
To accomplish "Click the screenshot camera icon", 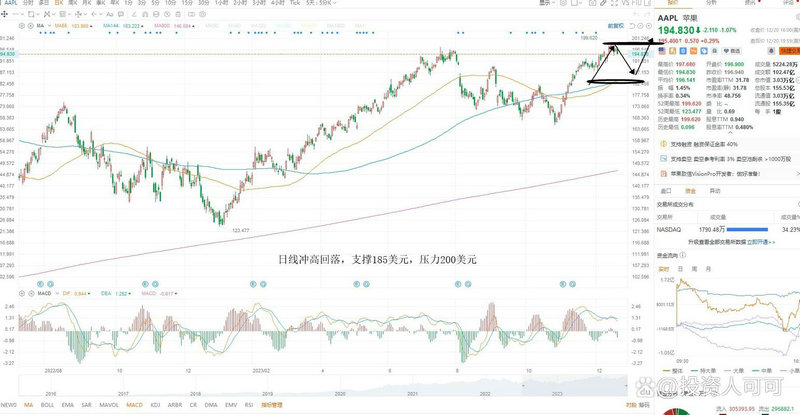I will [592, 3].
